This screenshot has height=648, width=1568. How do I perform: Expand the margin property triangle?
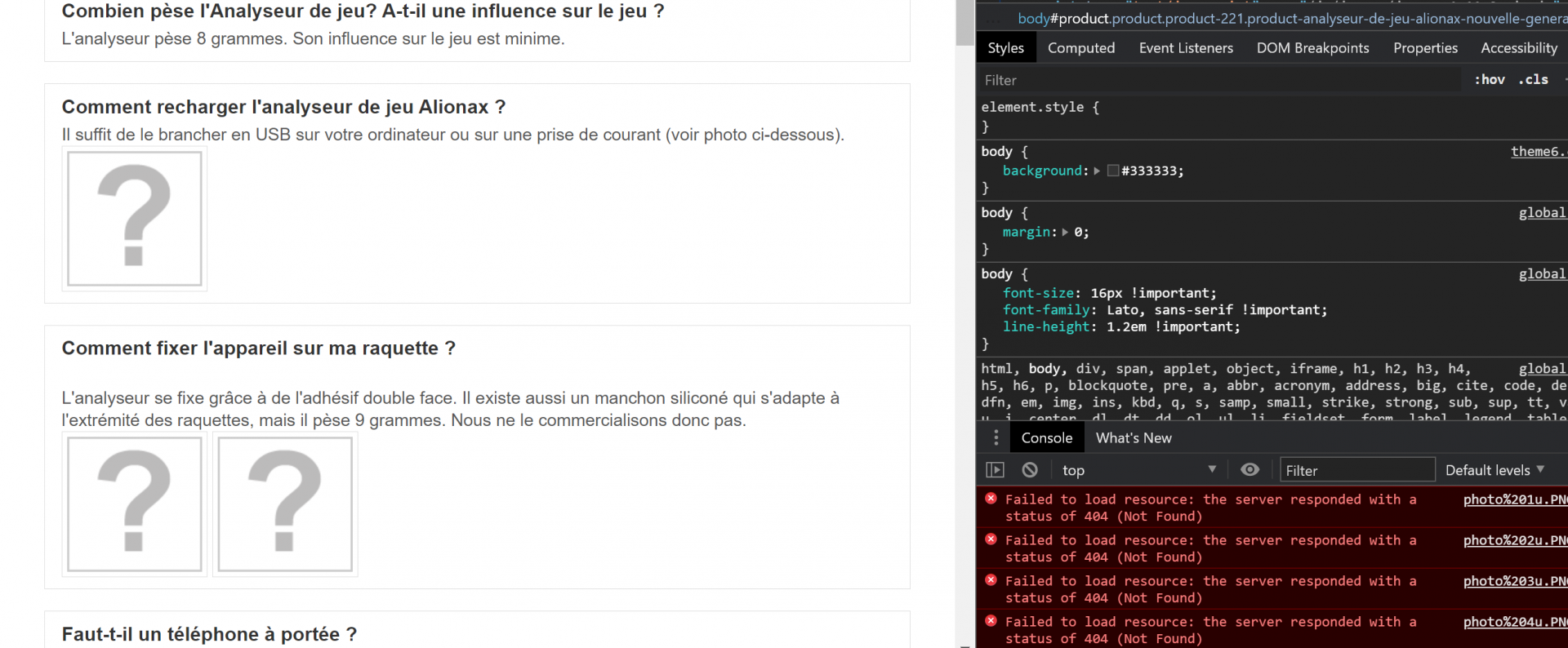(x=1065, y=232)
